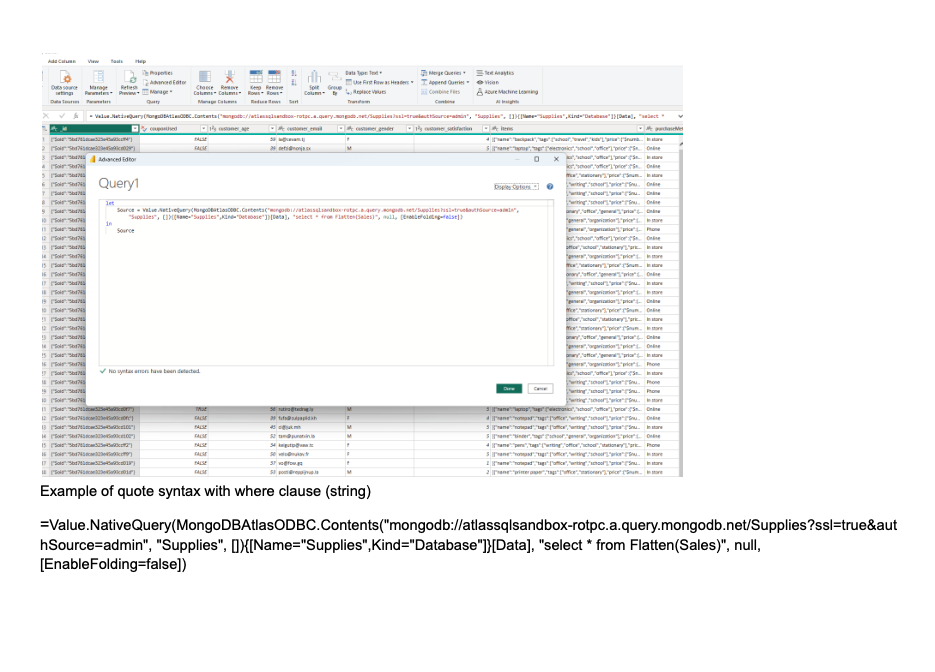Open the Data Type: Text dropdown
This screenshot has width=935, height=672.
tap(363, 73)
